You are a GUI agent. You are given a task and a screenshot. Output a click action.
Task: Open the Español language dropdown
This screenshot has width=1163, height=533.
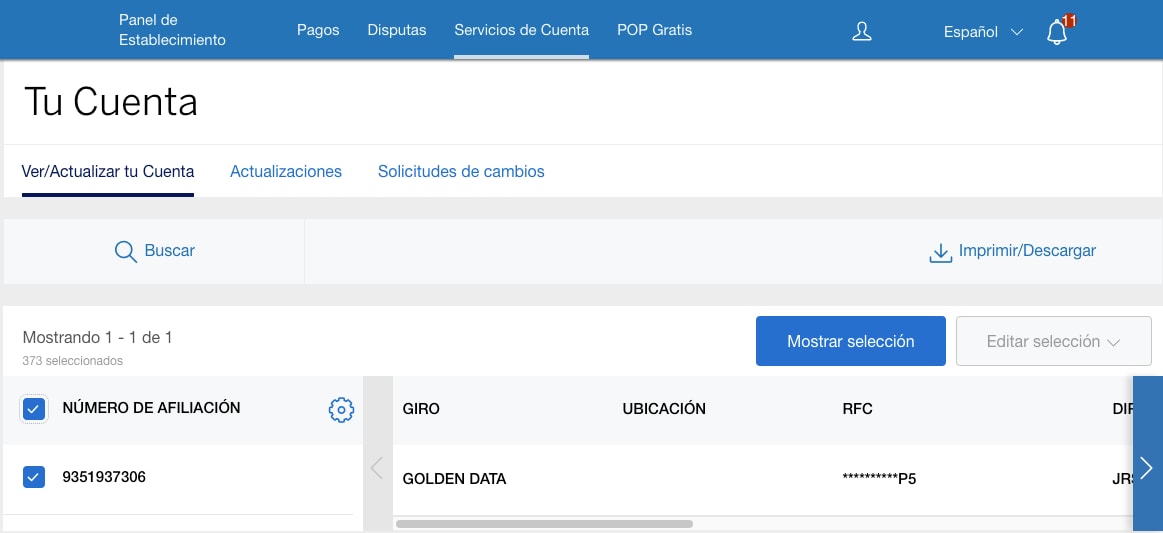pos(983,32)
